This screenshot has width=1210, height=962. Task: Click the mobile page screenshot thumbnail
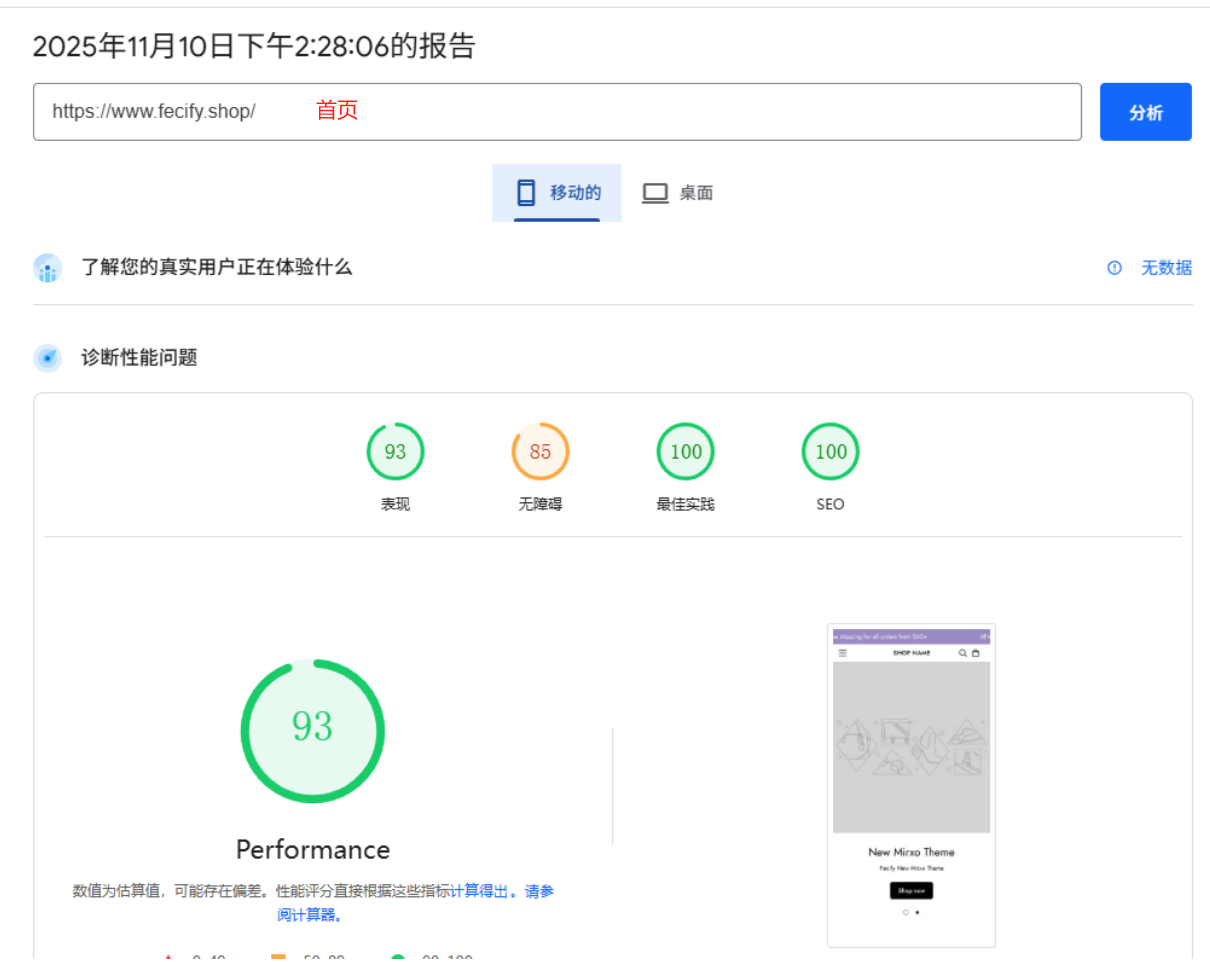(911, 785)
